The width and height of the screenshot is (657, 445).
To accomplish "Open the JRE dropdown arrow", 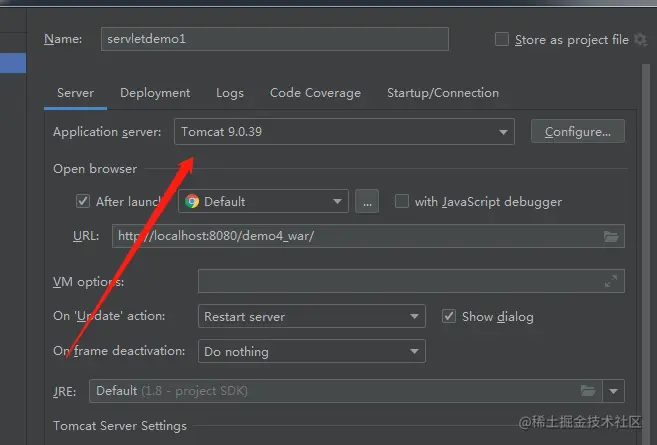I will [x=613, y=391].
